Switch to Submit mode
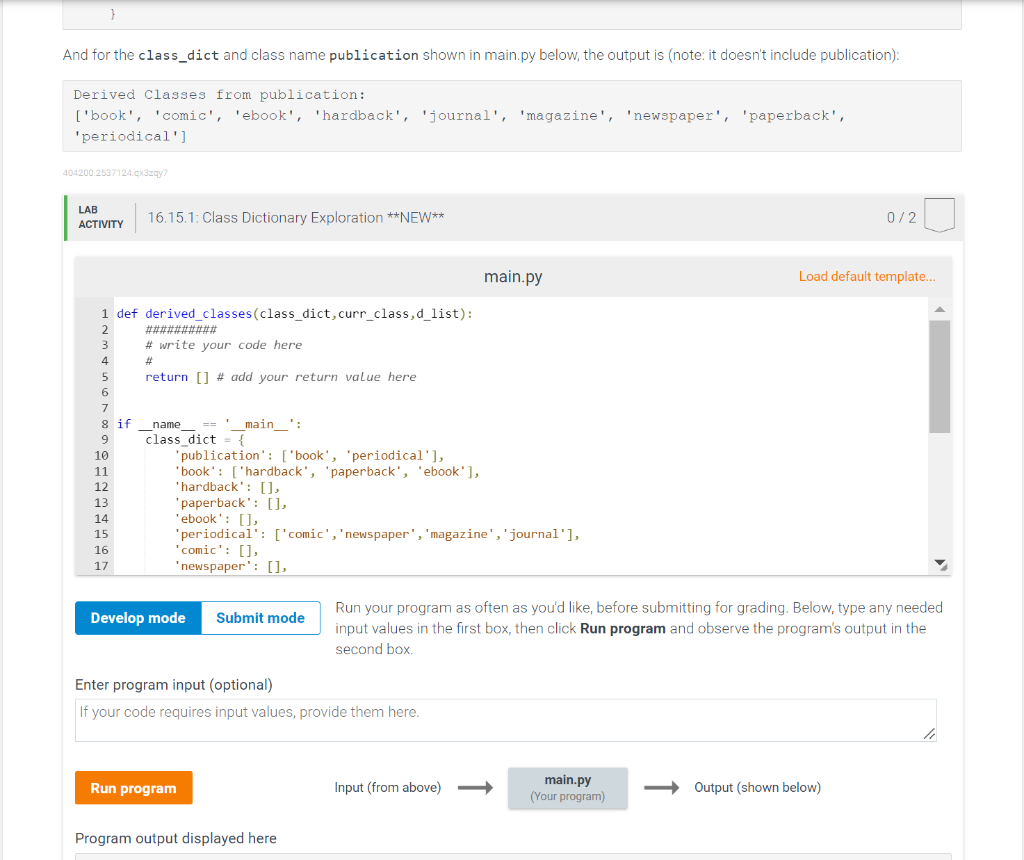This screenshot has width=1024, height=860. point(260,617)
